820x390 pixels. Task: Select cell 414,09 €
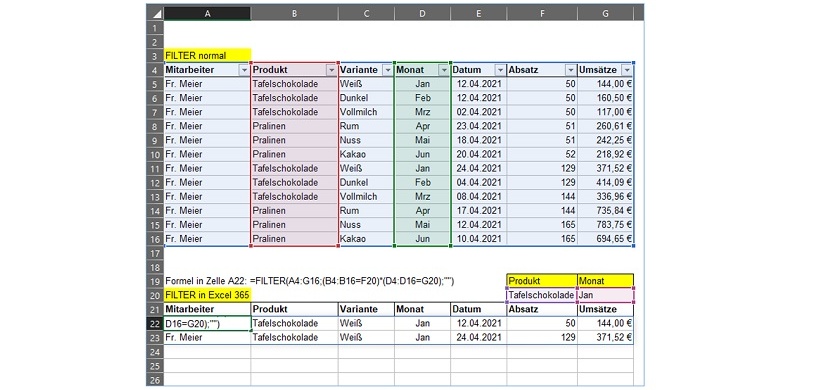(606, 182)
